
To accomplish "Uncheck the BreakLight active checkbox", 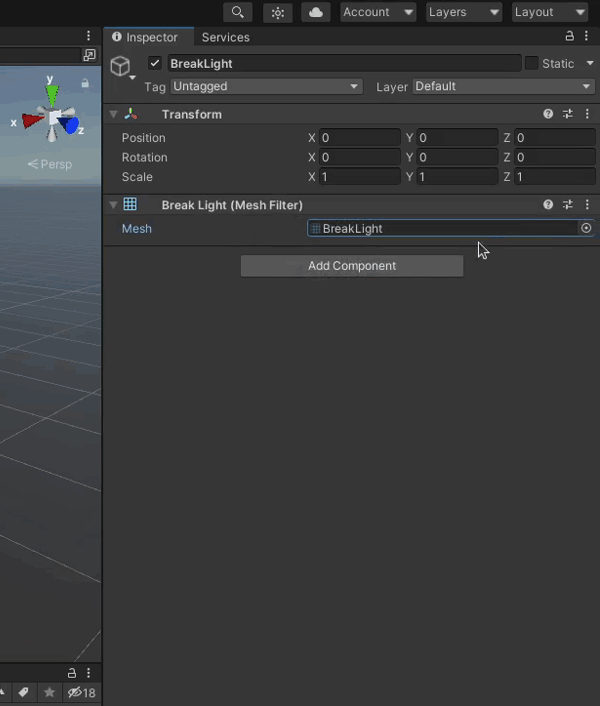I will (x=155, y=63).
